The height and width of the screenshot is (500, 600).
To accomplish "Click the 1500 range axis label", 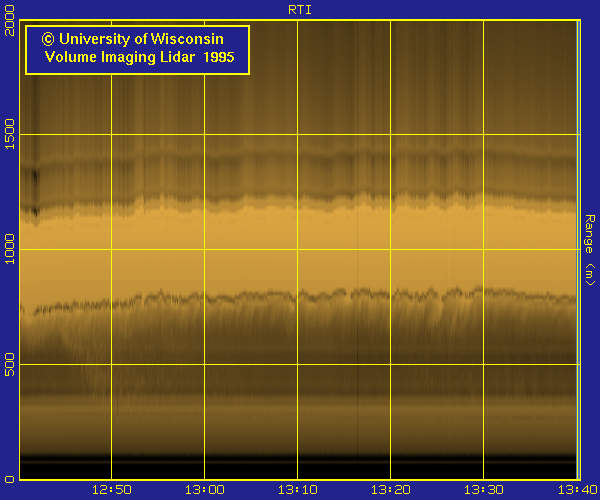I will [9, 134].
